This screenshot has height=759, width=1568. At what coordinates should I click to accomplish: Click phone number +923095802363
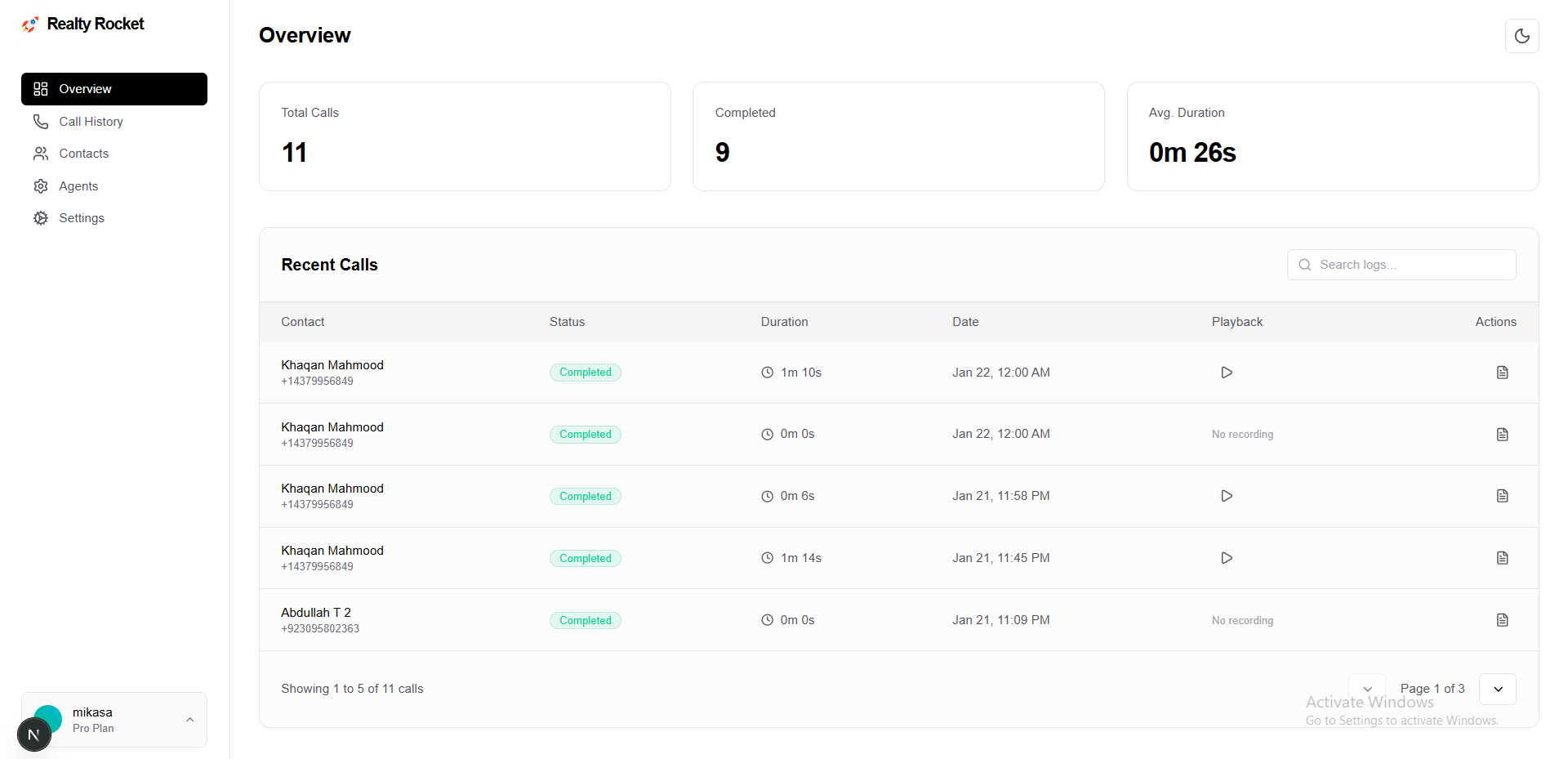[320, 629]
